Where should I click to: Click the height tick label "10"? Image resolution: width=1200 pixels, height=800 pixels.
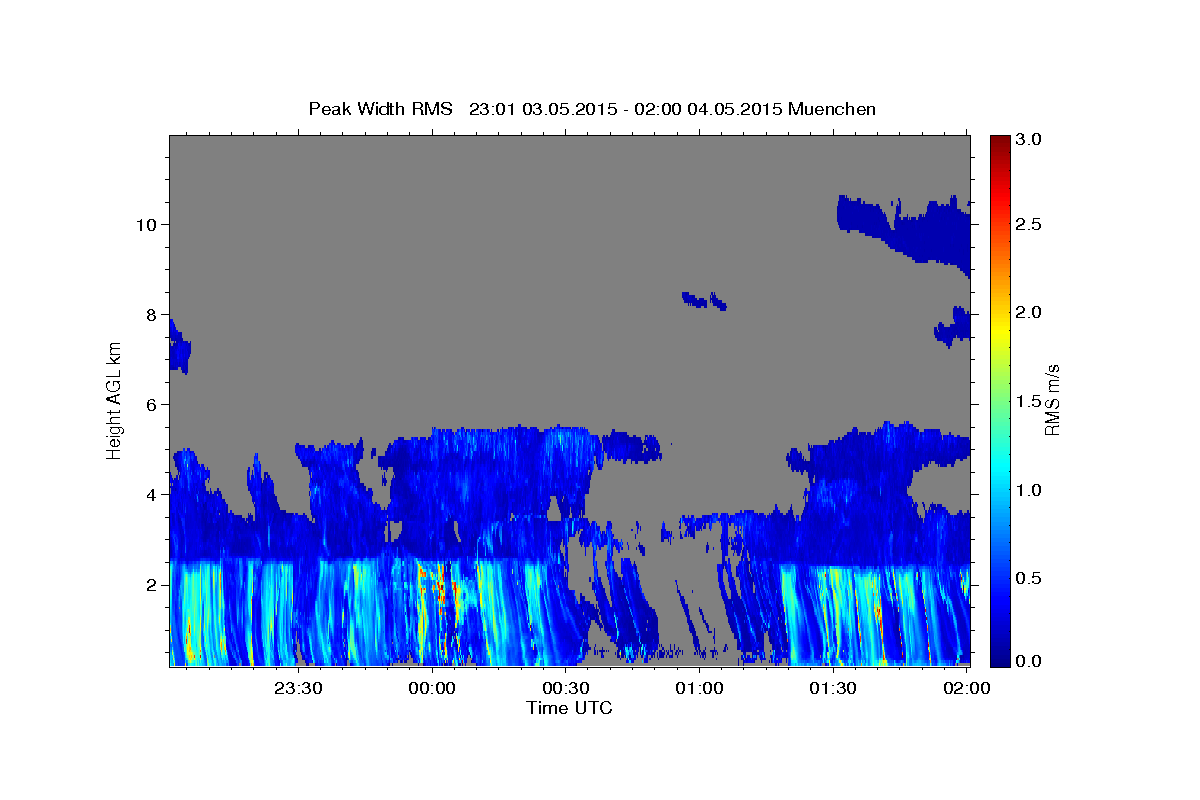coord(146,224)
